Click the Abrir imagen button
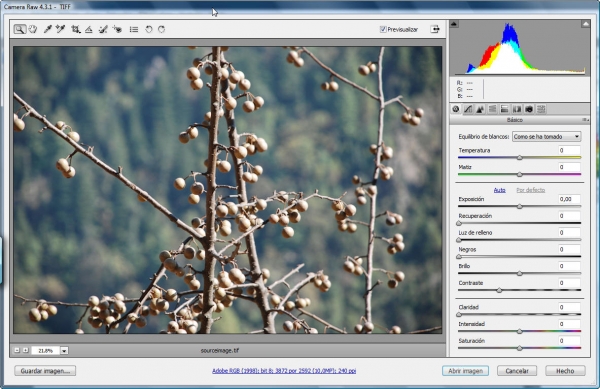The height and width of the screenshot is (389, 600). pyautogui.click(x=465, y=371)
